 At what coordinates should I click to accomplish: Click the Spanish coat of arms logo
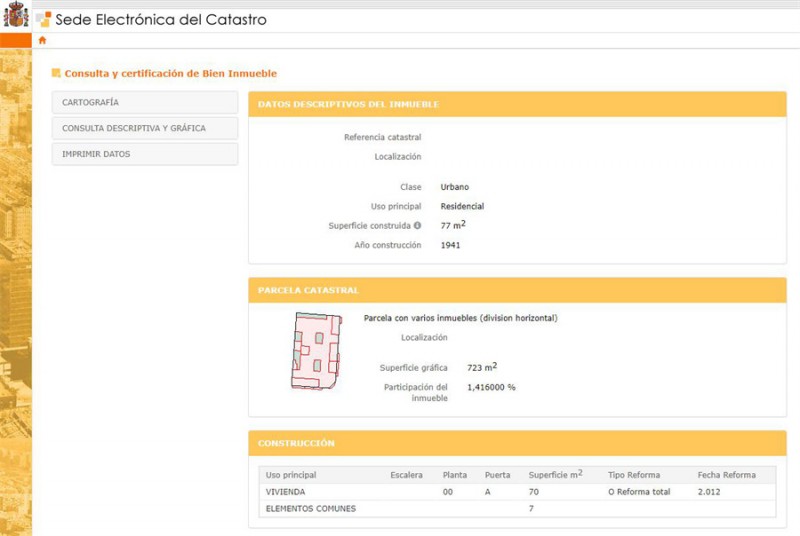16,15
